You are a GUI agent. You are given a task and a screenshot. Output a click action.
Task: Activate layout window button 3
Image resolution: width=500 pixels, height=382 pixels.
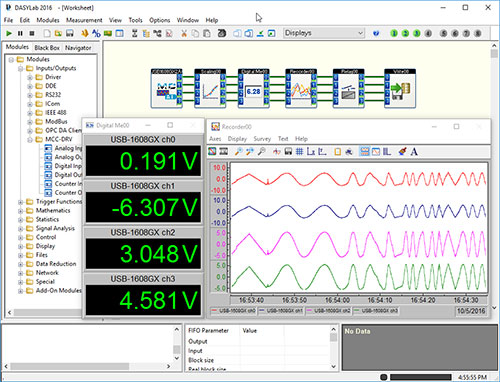[416, 33]
